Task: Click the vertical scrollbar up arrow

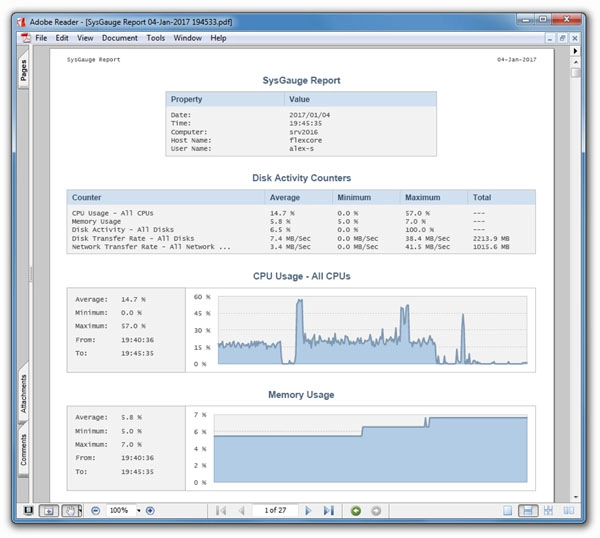Action: (x=576, y=62)
